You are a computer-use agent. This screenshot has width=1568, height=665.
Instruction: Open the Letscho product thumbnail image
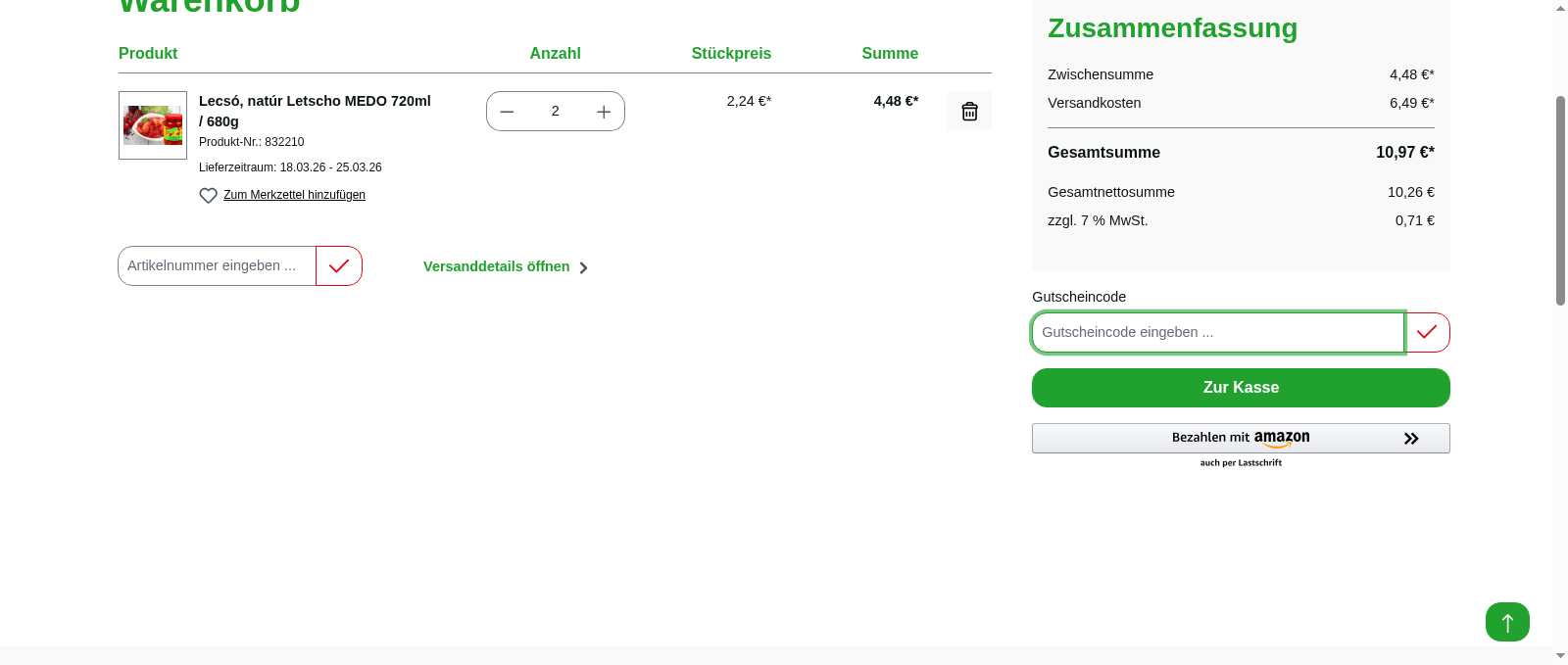[152, 125]
